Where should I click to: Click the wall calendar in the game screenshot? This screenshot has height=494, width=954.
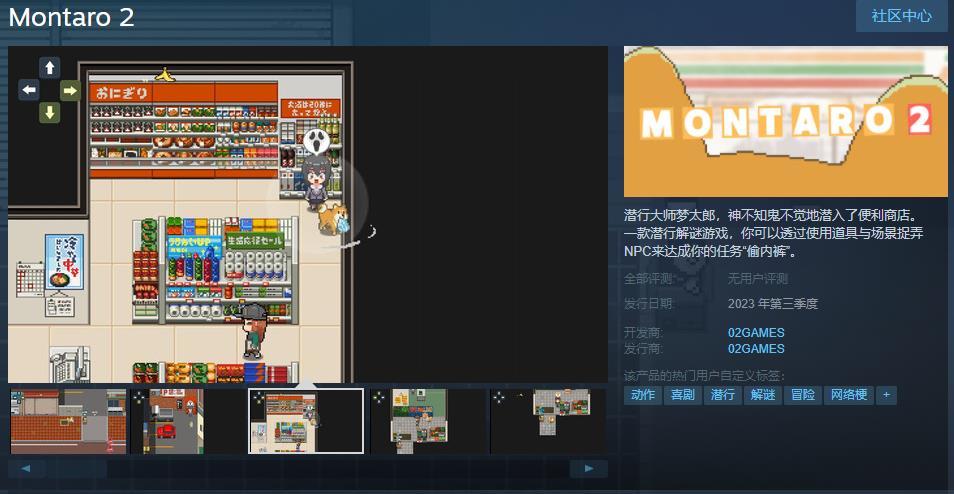[x=30, y=279]
